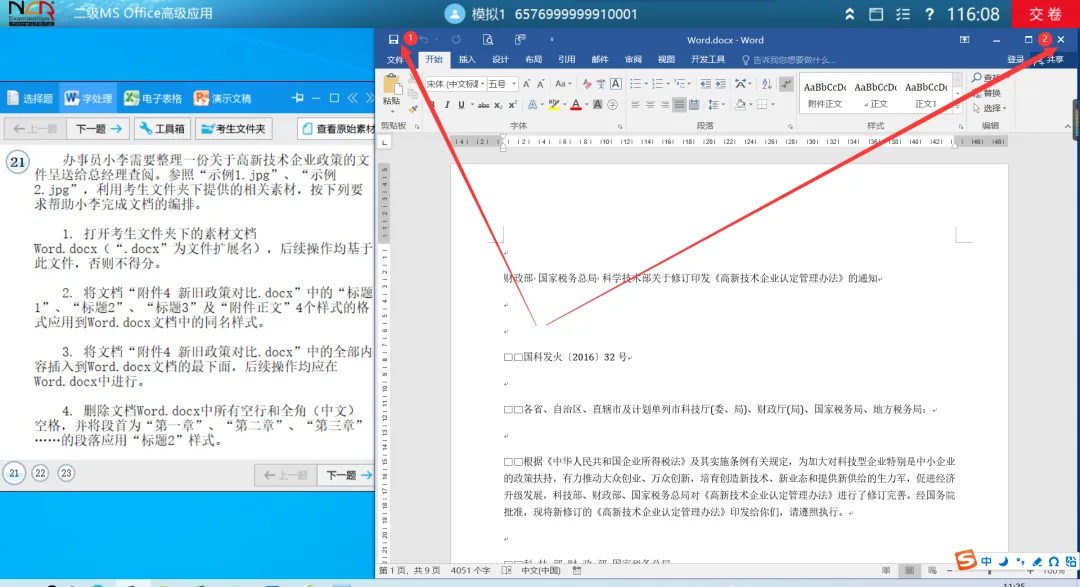Open the text highlight color tool
The height and width of the screenshot is (587, 1080).
pos(553,104)
